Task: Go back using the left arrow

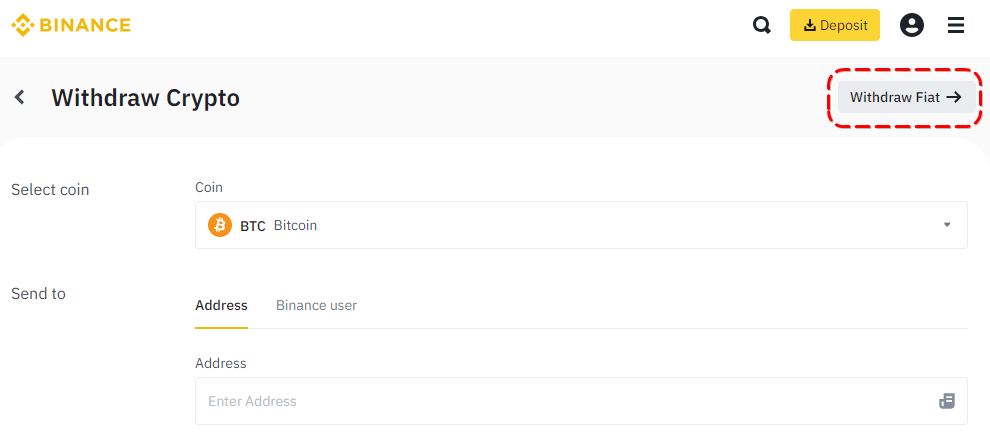Action: (x=19, y=97)
